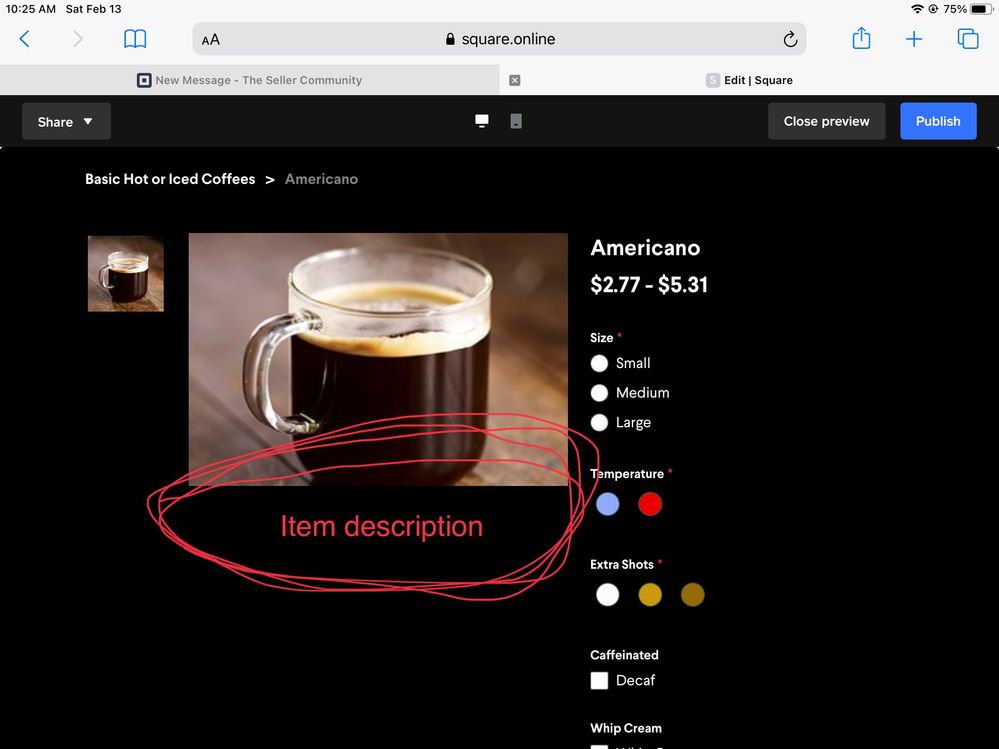Select the Small size option

pyautogui.click(x=600, y=363)
